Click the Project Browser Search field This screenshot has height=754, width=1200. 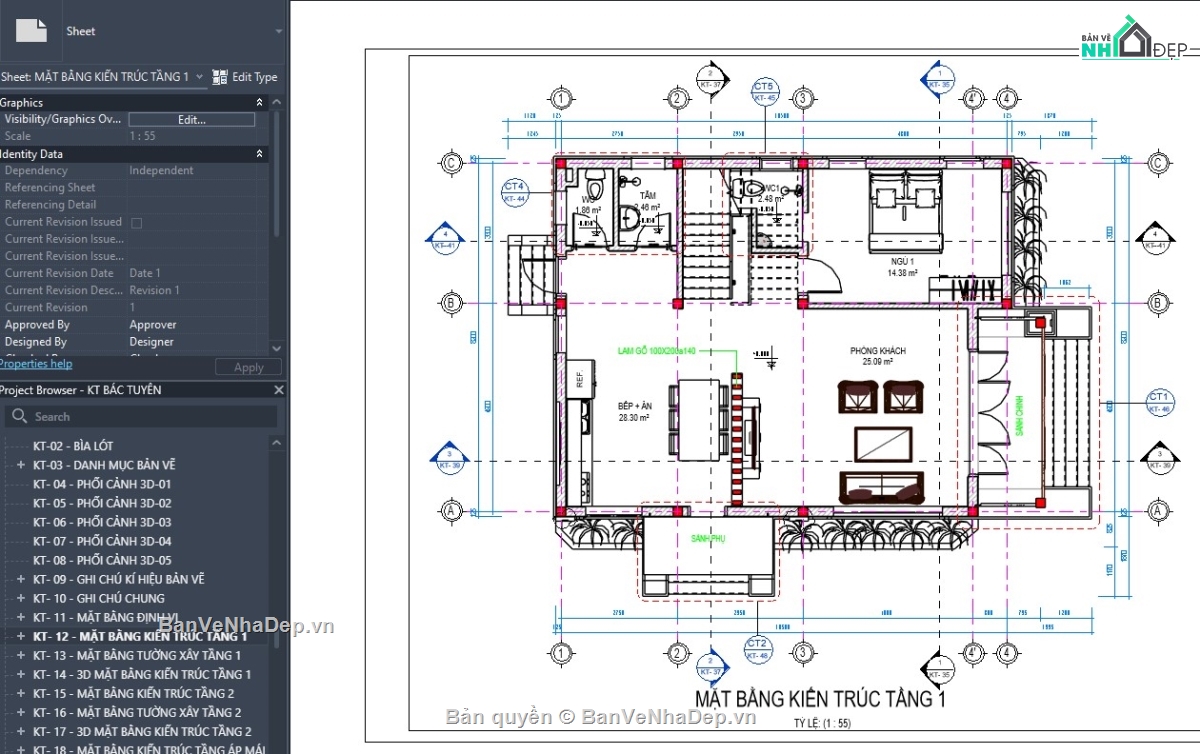click(141, 416)
